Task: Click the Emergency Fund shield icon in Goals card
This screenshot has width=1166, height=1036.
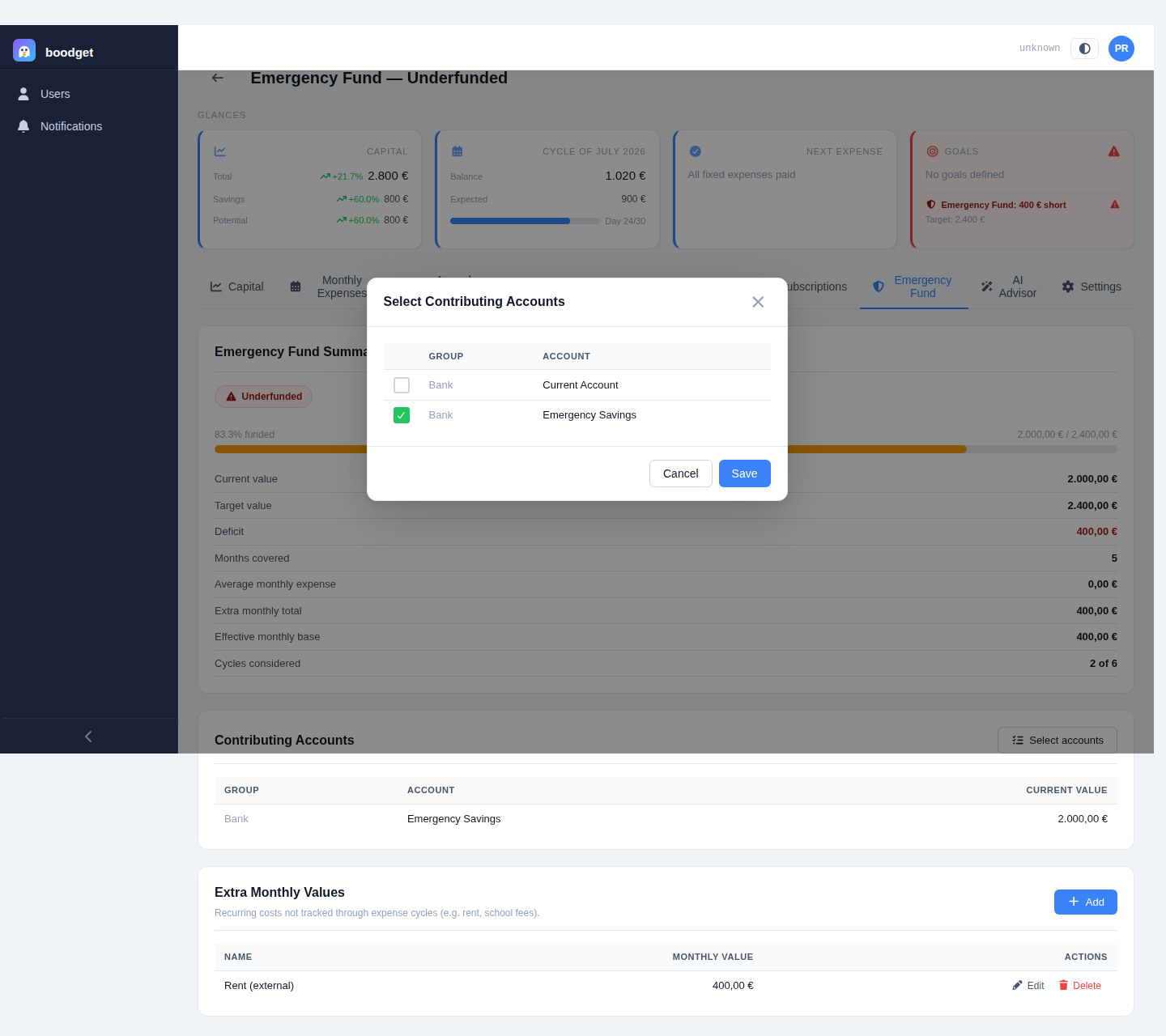Action: [931, 205]
